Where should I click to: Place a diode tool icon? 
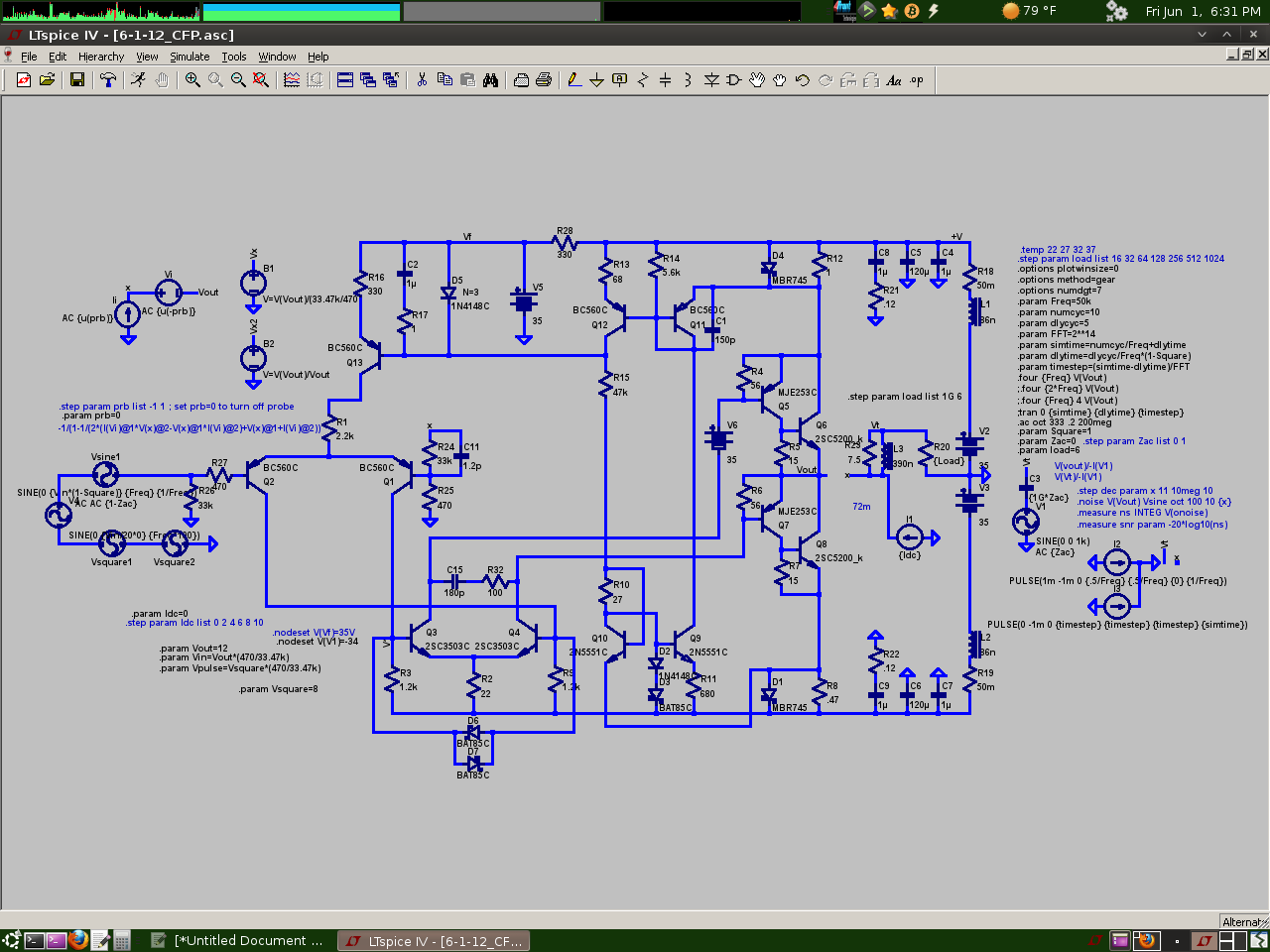tap(711, 79)
